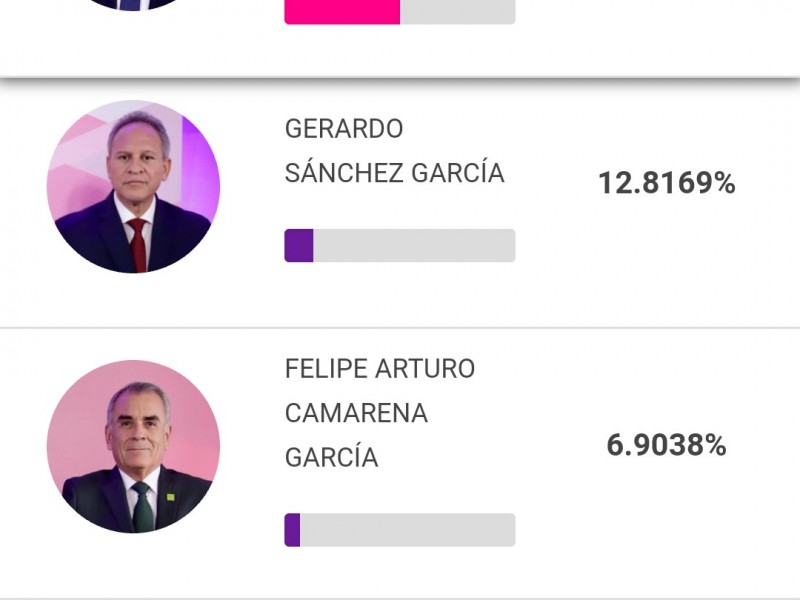Click the pink filled portion of top bar

coord(342,12)
